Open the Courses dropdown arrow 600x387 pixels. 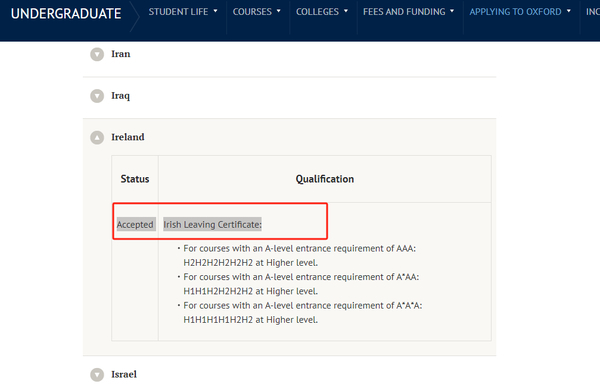coord(279,11)
